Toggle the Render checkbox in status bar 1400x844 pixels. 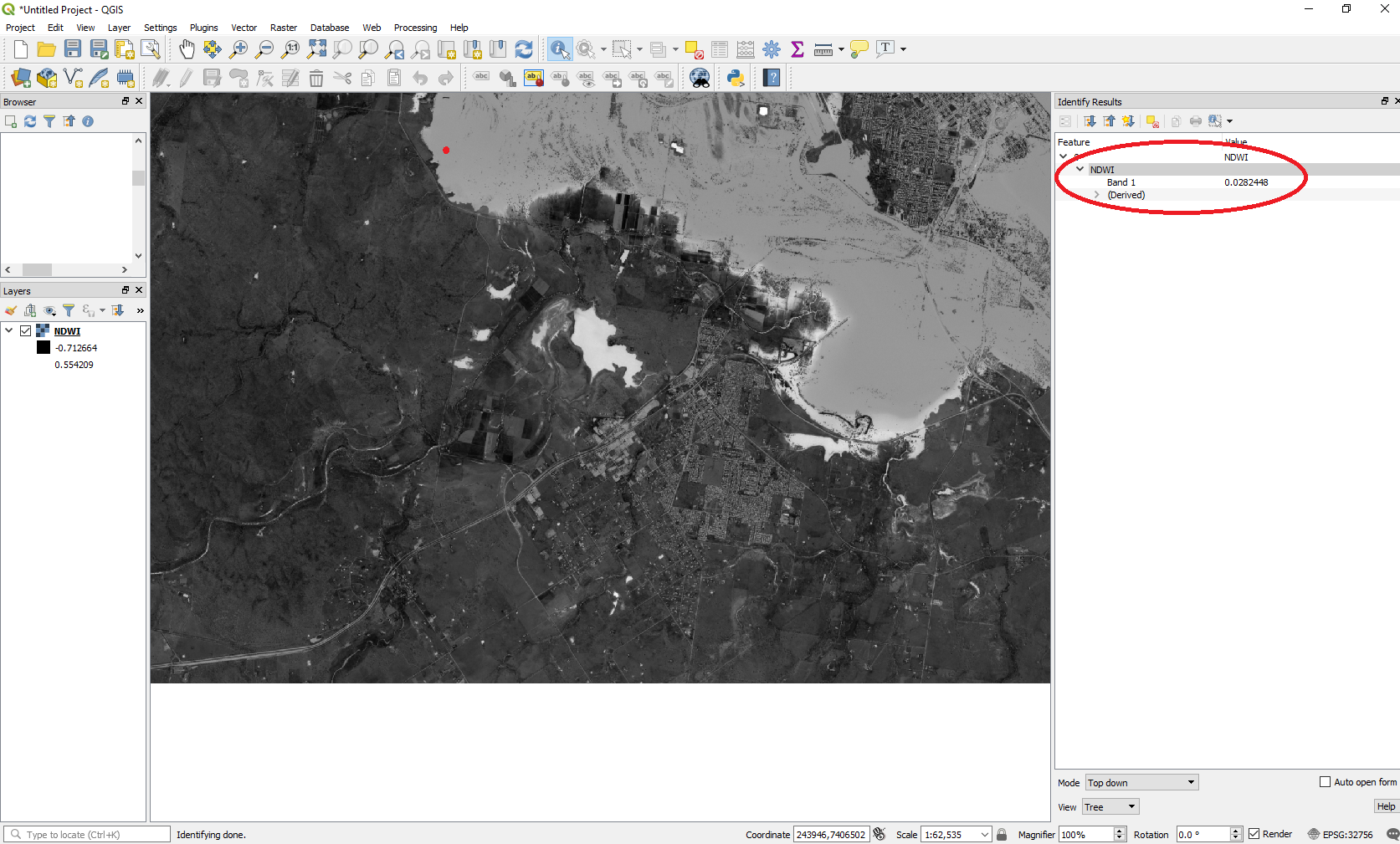1254,834
